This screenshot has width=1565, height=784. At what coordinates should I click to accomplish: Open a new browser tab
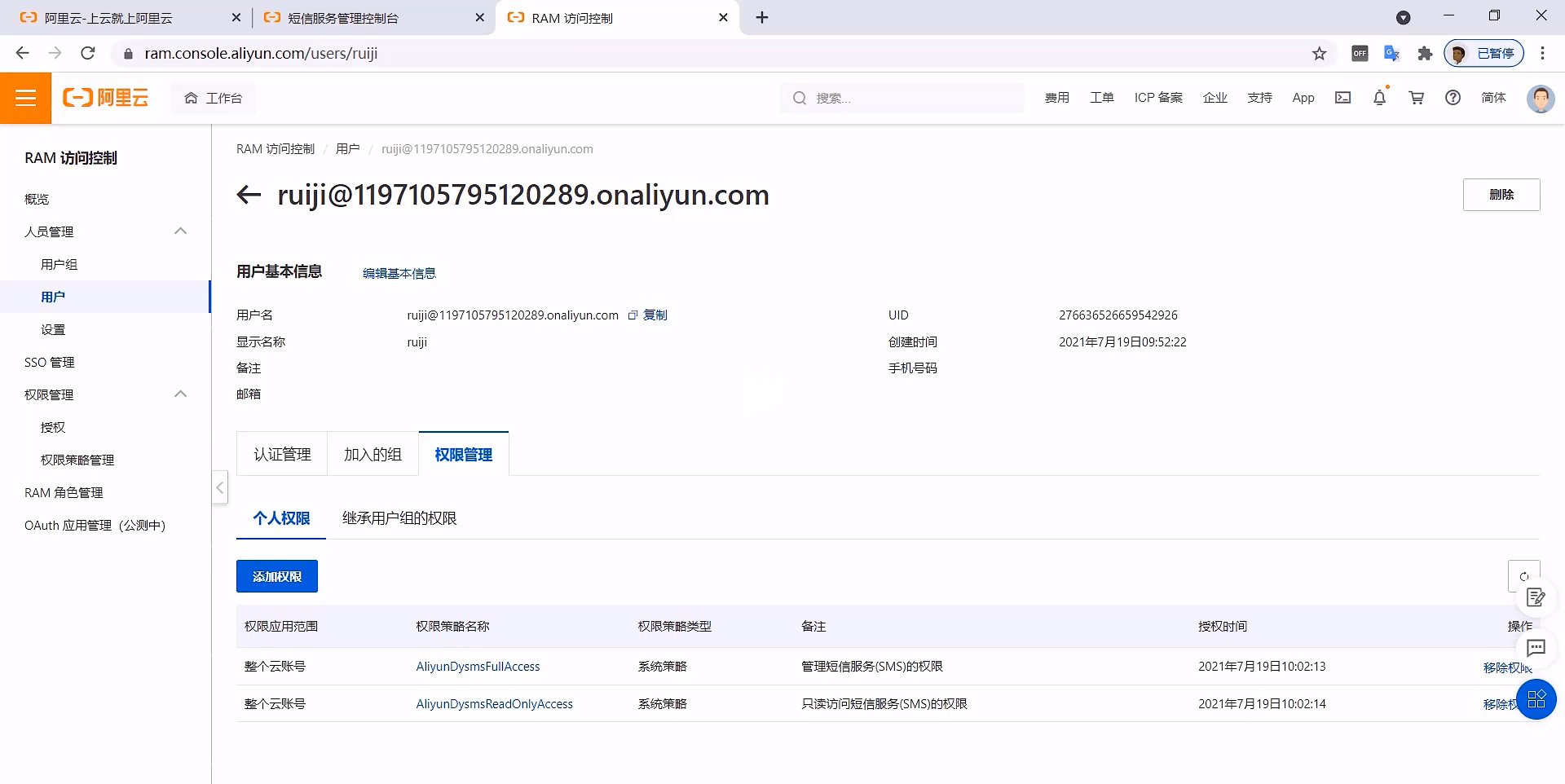[x=762, y=18]
